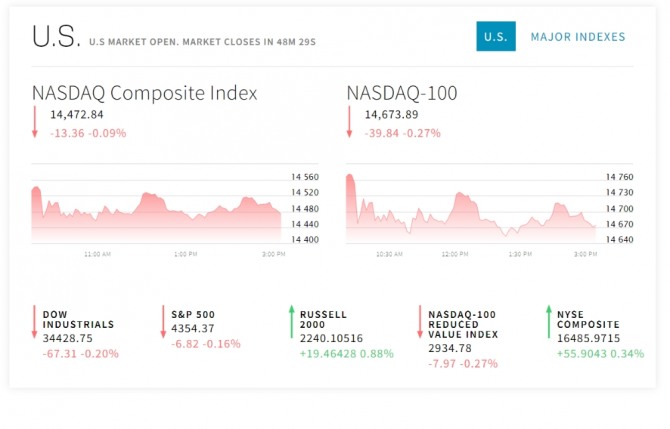Open the NASDAQ-100 heading link
Screen dimensions: 670x429
402,93
